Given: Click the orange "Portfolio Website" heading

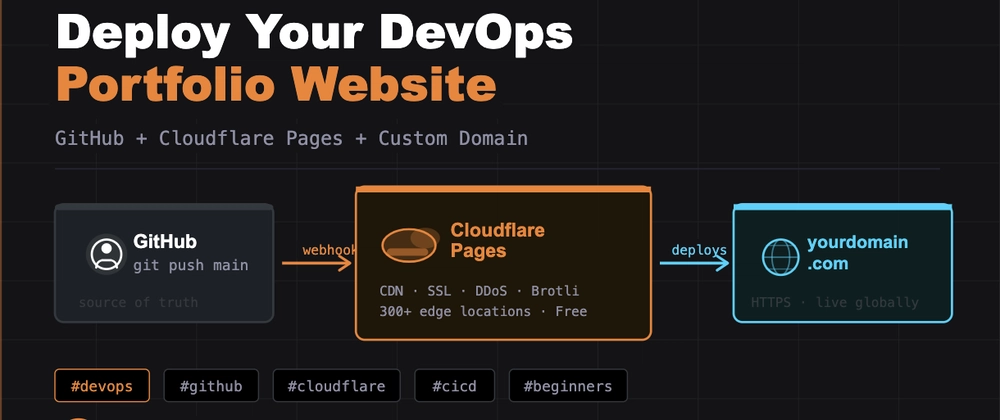Looking at the screenshot, I should coord(276,83).
